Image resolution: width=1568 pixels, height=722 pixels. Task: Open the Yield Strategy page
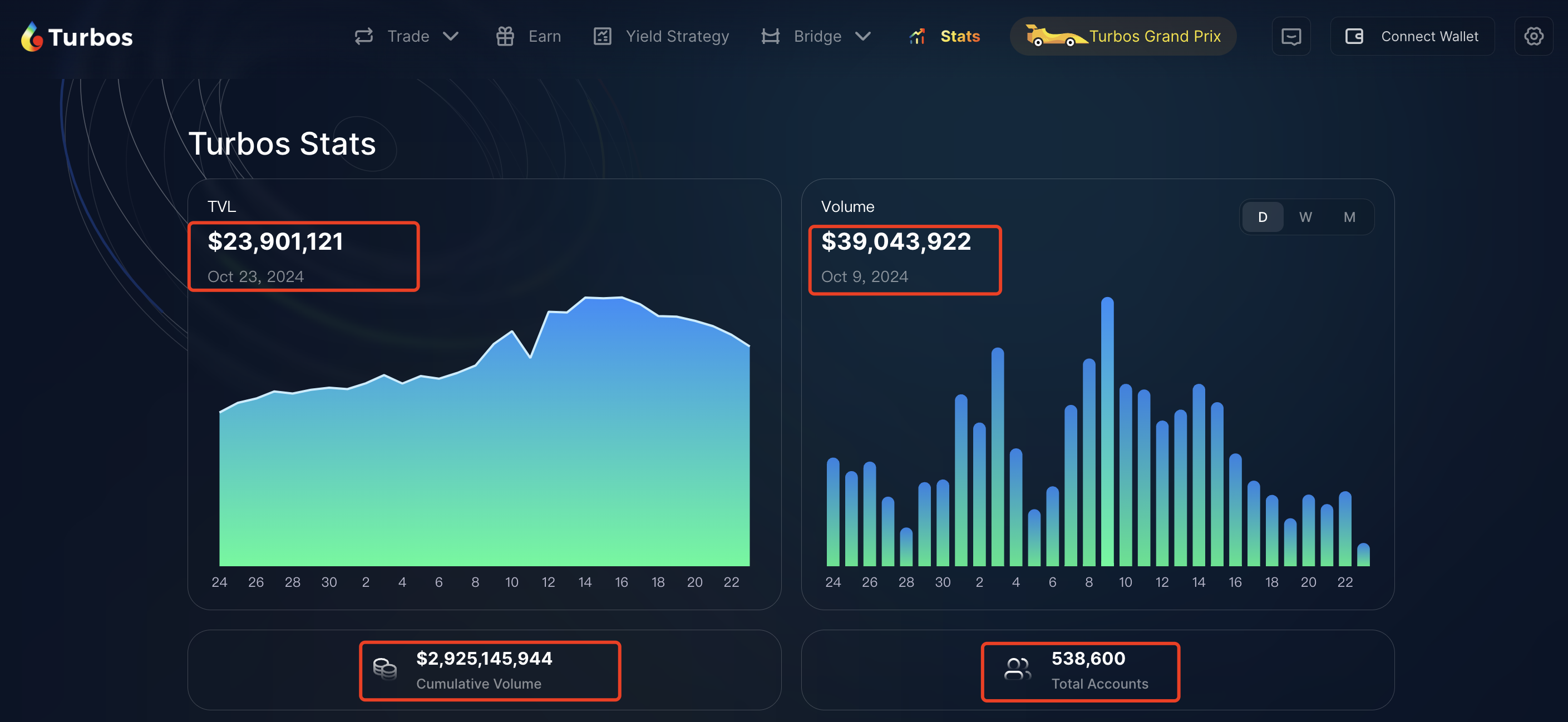677,37
